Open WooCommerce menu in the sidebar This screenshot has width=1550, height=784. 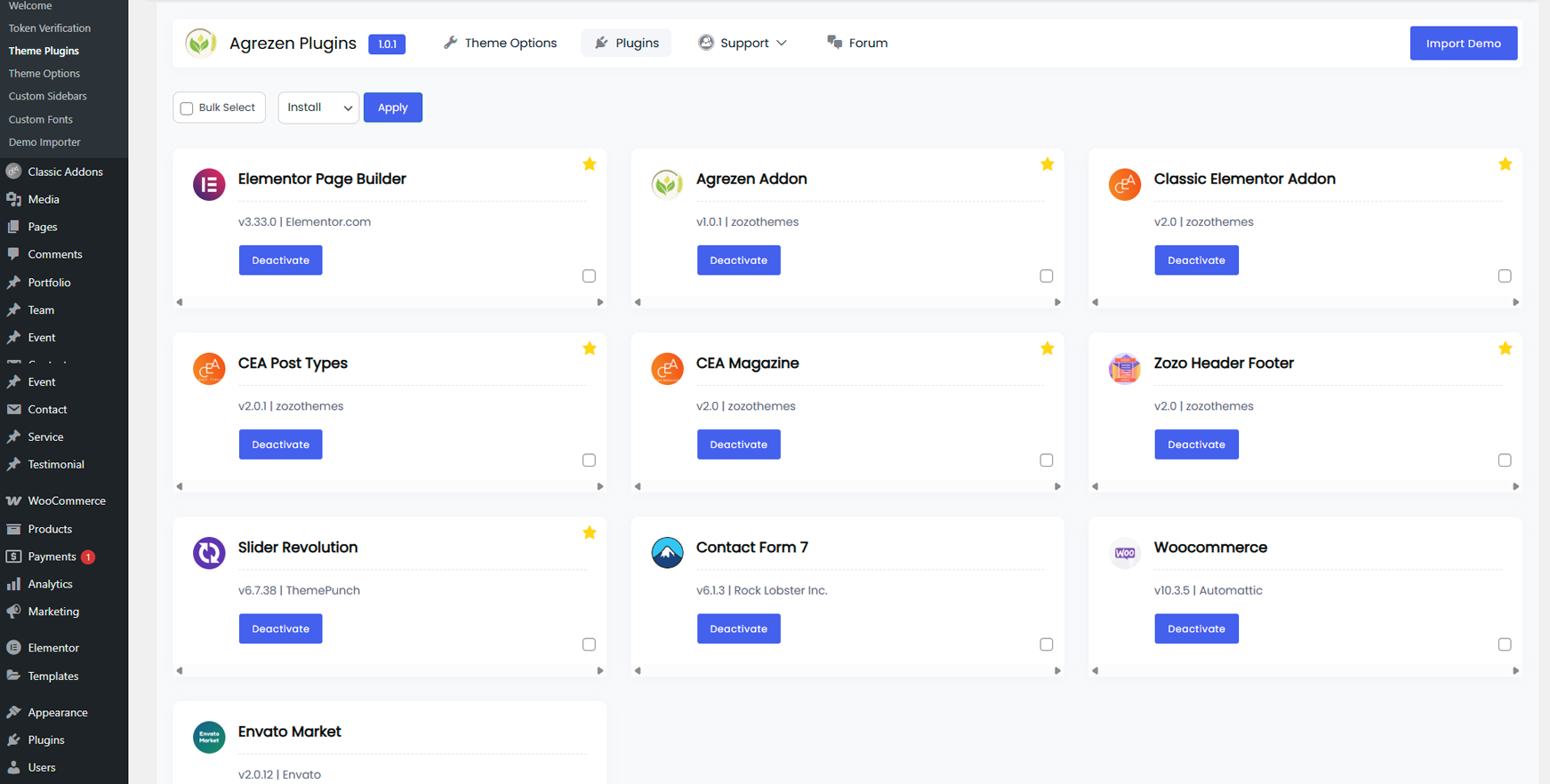pos(66,500)
